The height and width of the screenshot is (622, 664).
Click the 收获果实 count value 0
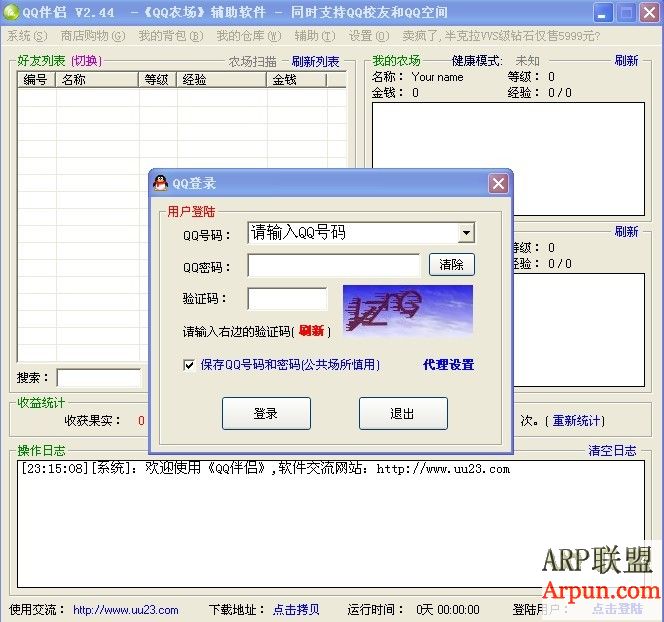(141, 420)
